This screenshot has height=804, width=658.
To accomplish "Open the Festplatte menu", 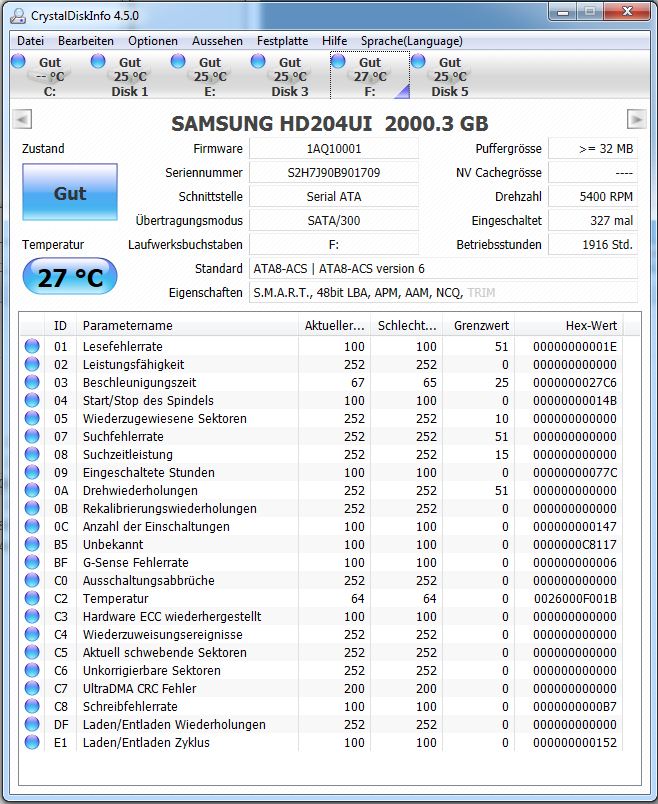I will 283,41.
